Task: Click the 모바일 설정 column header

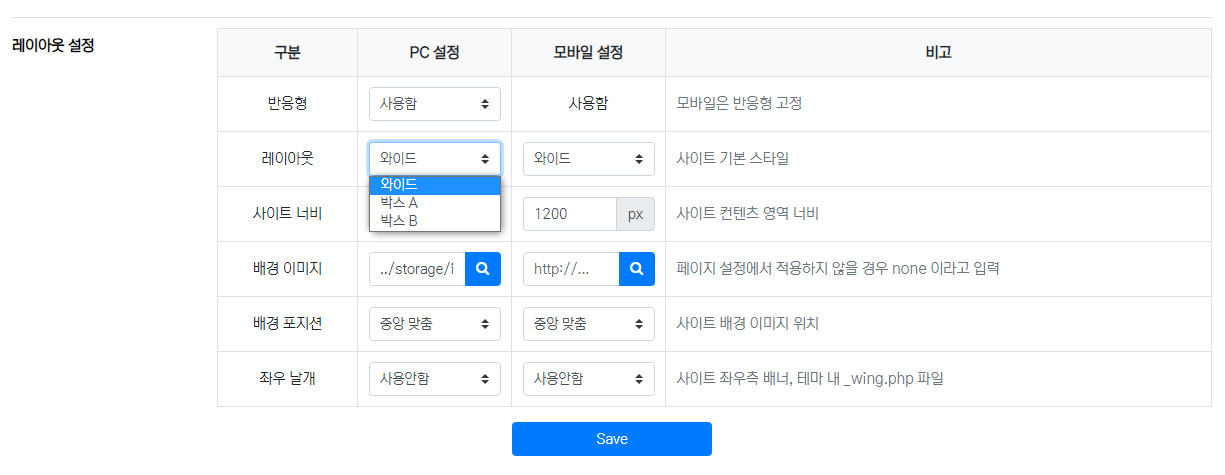Action: [588, 53]
